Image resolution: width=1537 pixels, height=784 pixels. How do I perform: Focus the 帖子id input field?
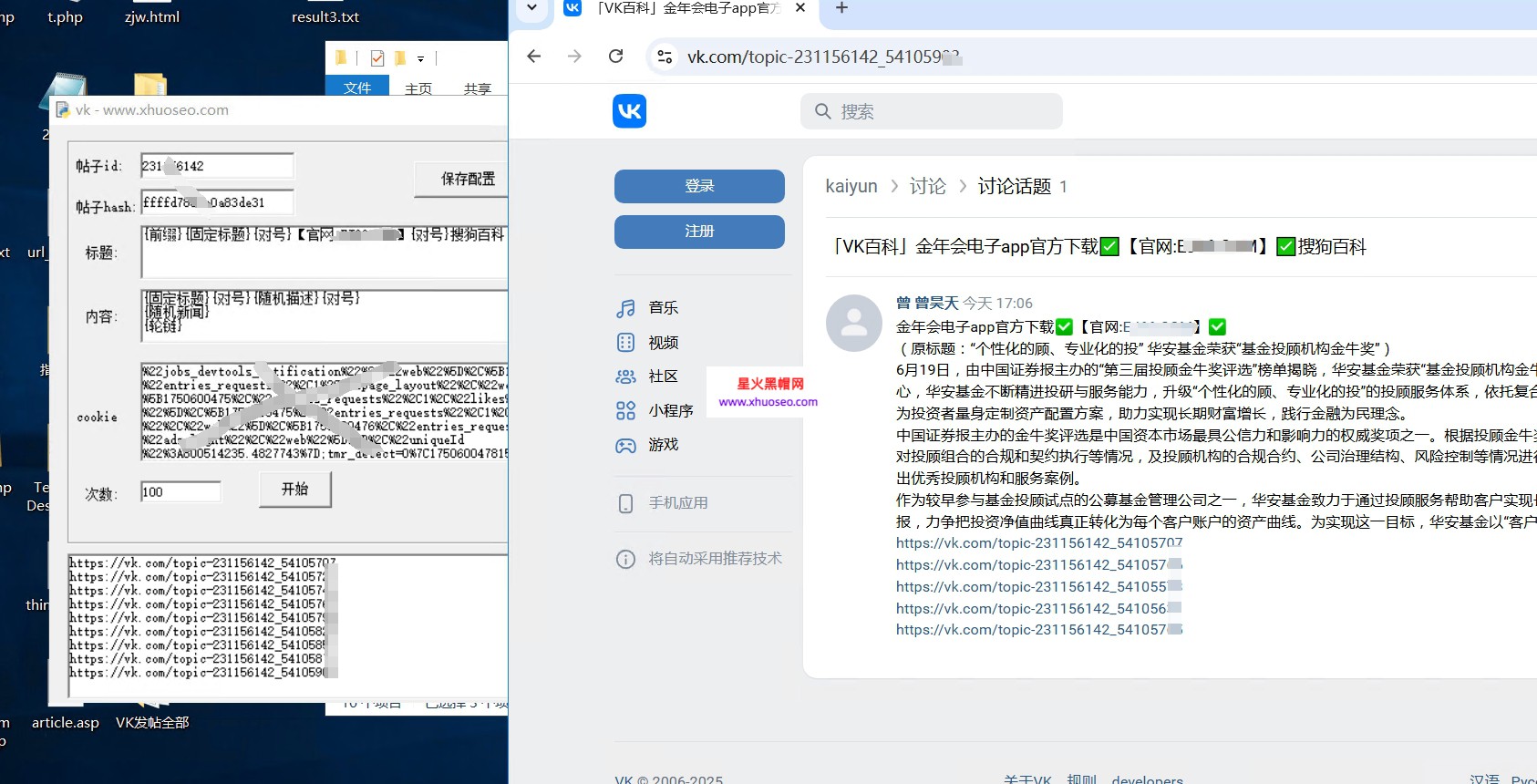pos(217,166)
